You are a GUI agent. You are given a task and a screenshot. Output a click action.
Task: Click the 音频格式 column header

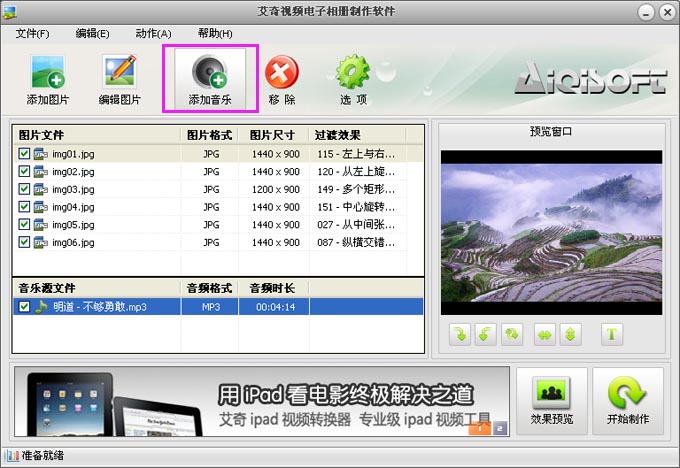209,288
